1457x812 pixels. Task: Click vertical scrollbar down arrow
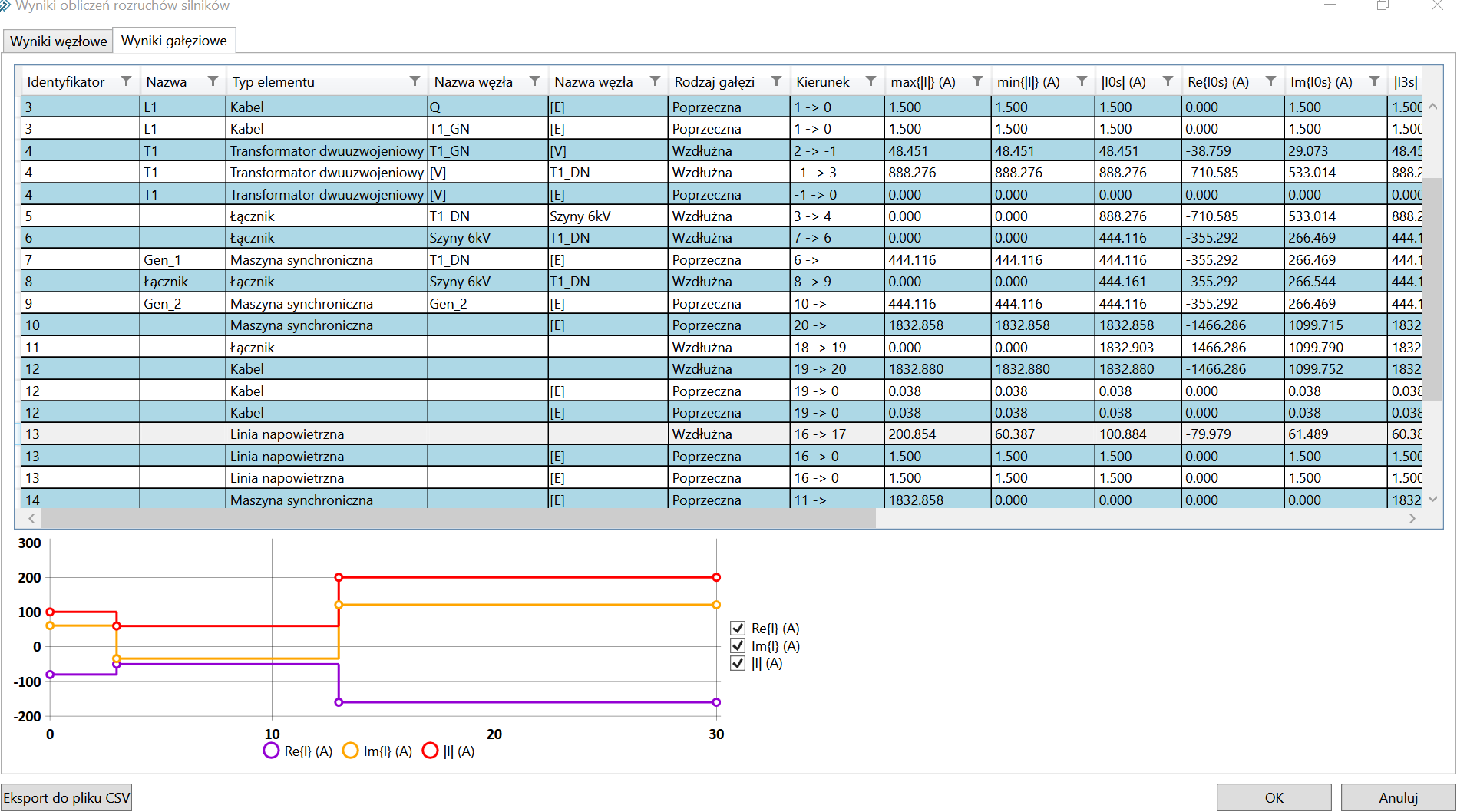1432,499
